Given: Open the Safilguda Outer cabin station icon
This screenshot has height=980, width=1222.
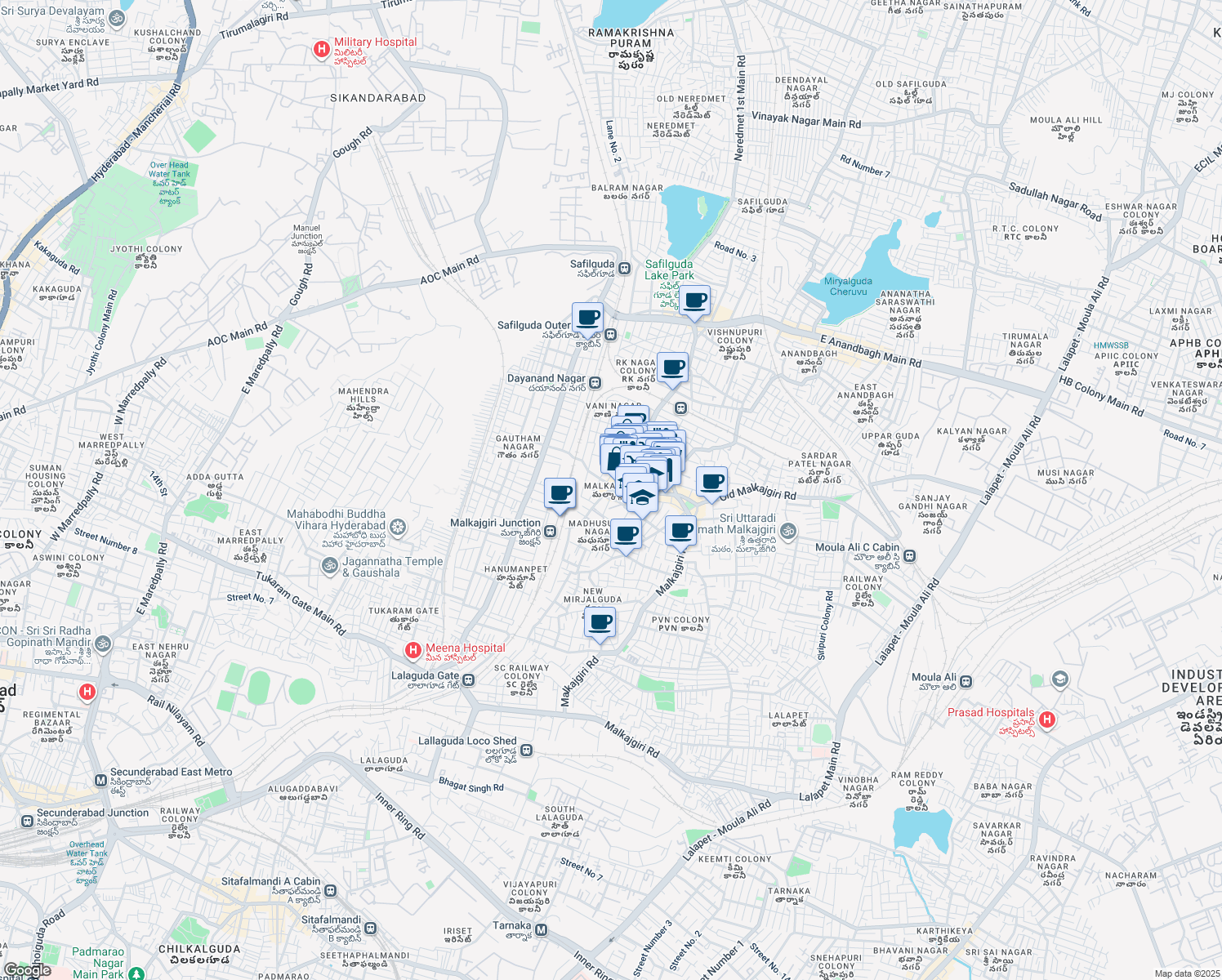Looking at the screenshot, I should [610, 335].
